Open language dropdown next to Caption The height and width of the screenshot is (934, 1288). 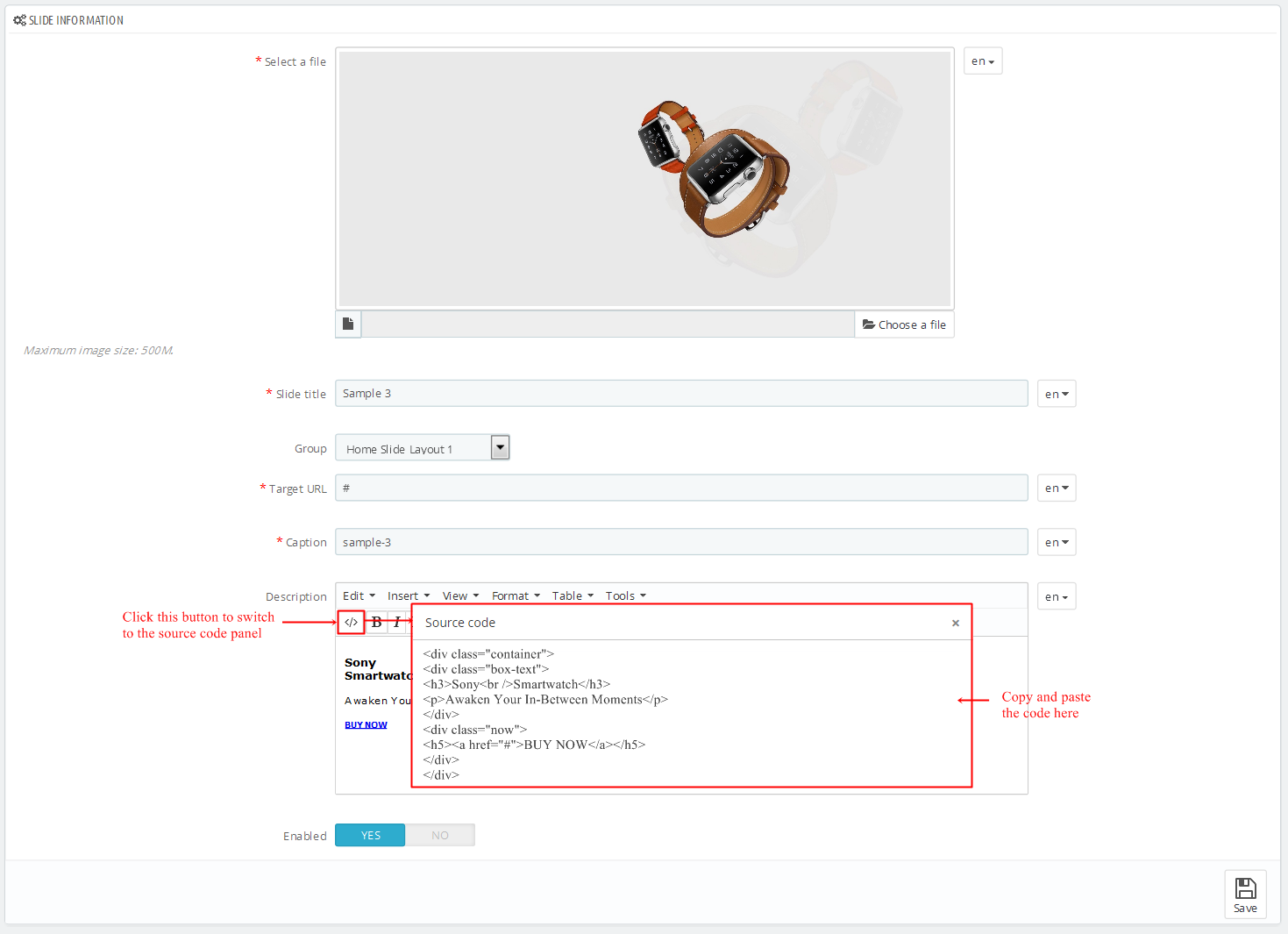pos(1057,542)
